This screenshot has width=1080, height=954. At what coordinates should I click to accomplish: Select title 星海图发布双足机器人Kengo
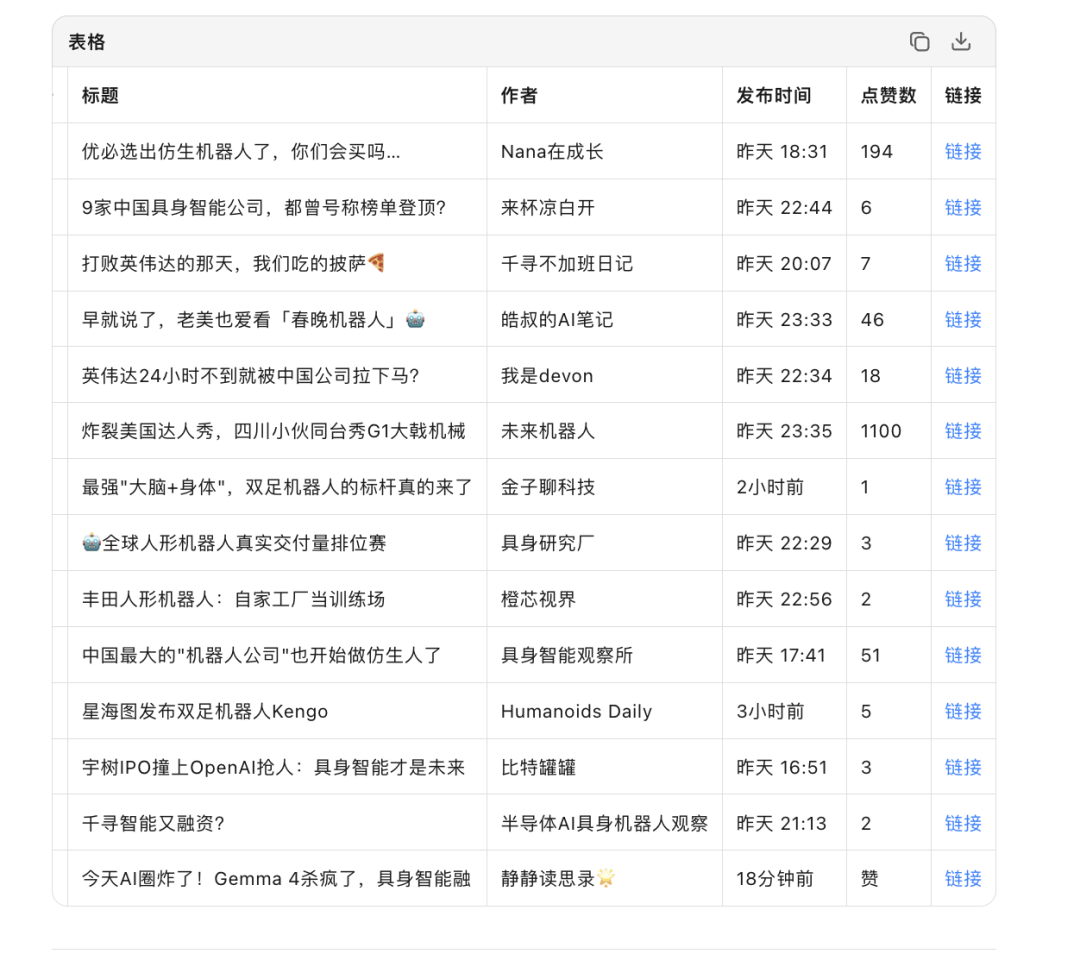205,711
